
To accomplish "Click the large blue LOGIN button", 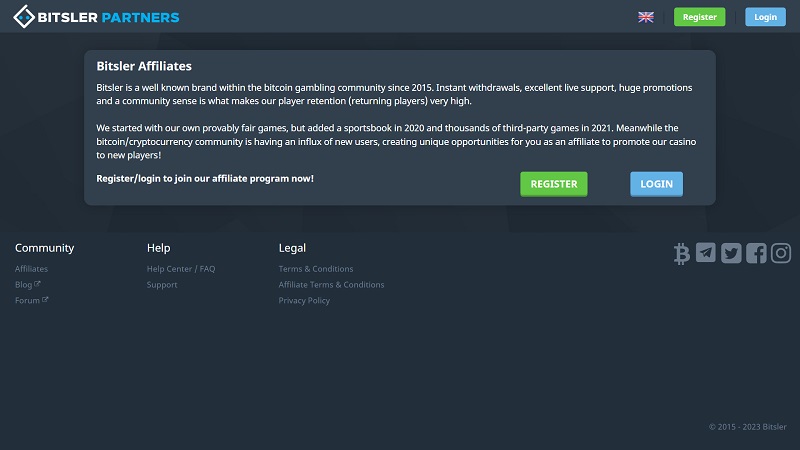I will pos(656,184).
